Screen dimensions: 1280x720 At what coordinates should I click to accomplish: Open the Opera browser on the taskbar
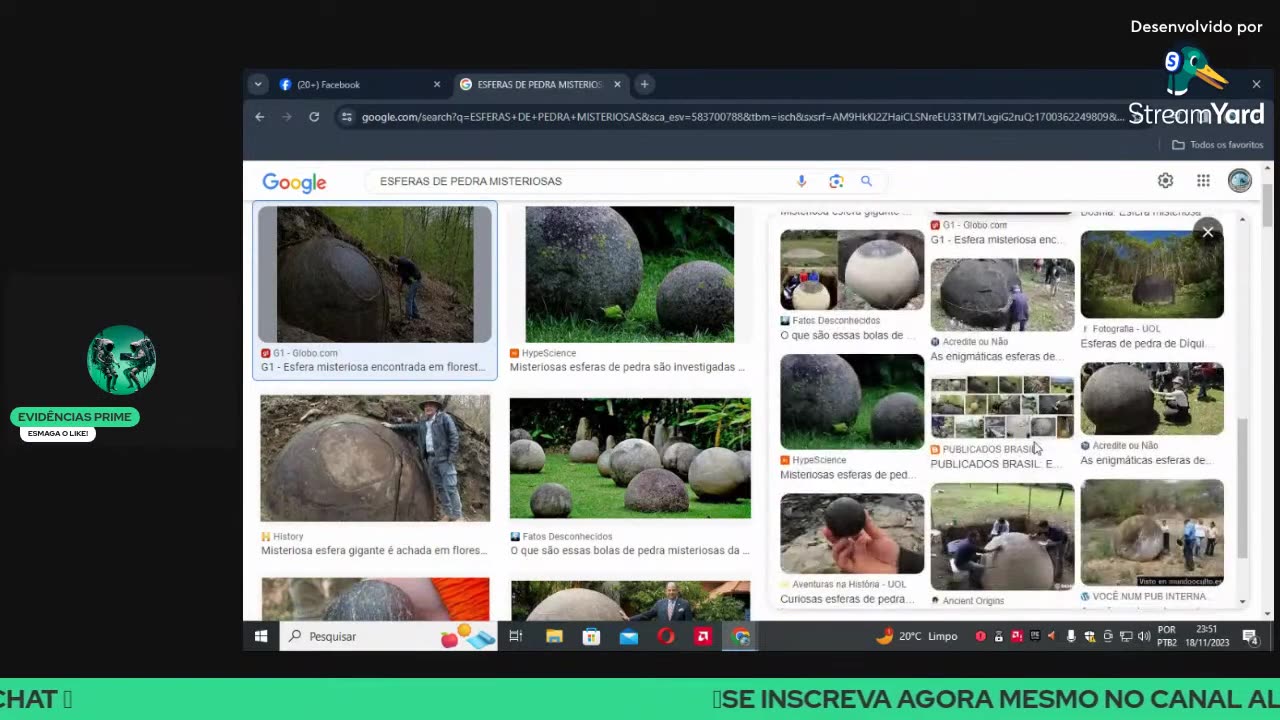click(x=666, y=636)
